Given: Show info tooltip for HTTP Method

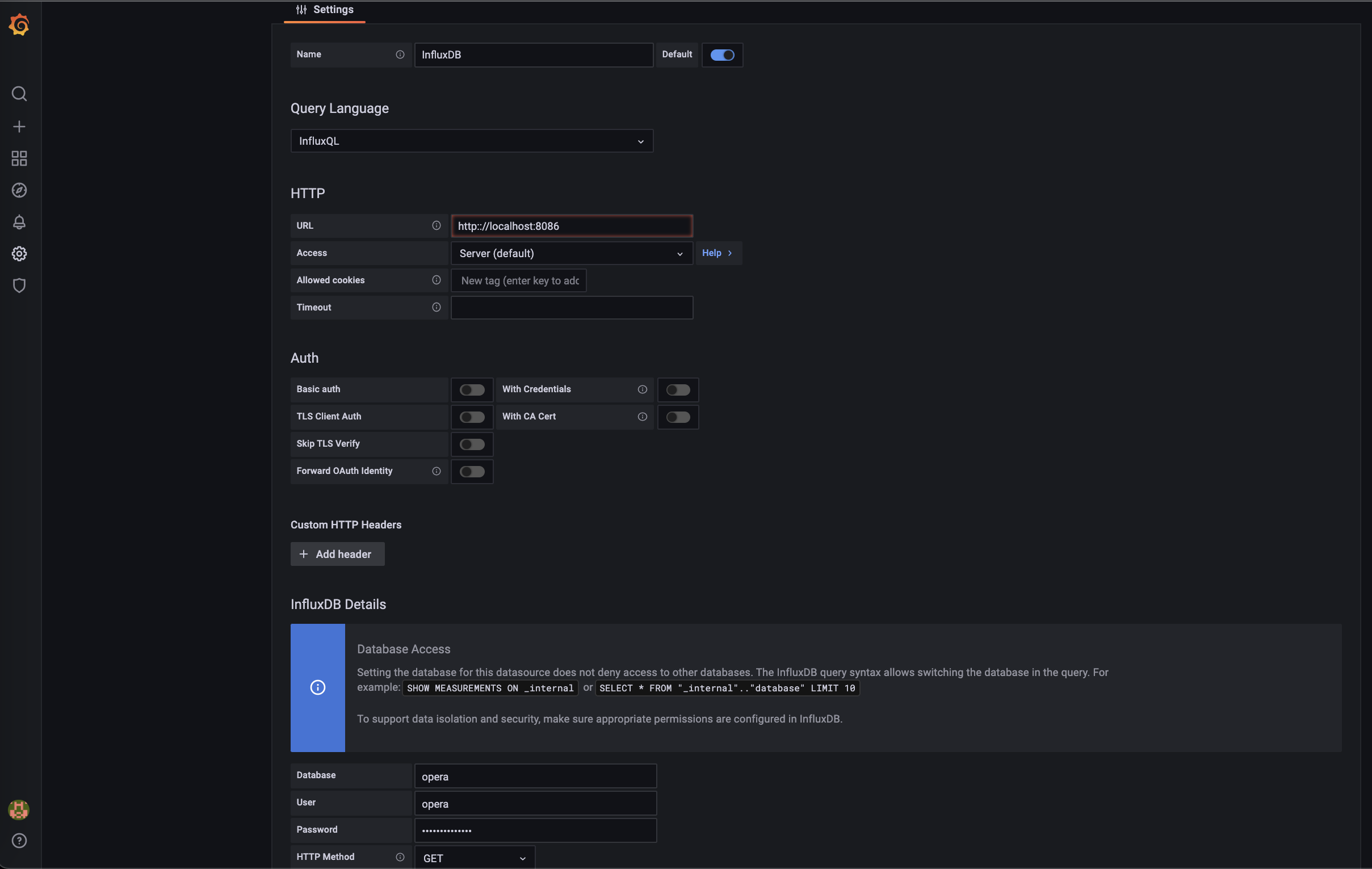Looking at the screenshot, I should (x=400, y=857).
